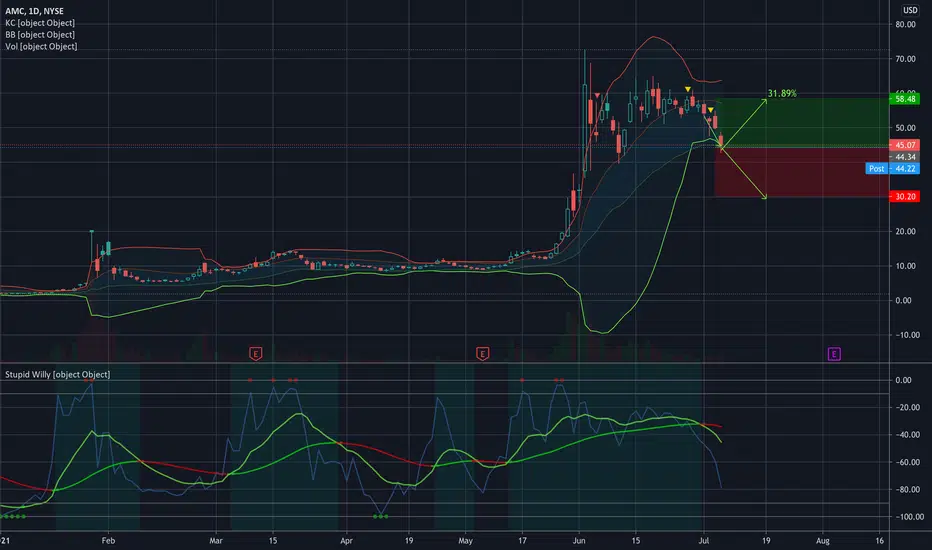Click the 50.00 price axis value
The image size is (932, 550).
coord(905,128)
